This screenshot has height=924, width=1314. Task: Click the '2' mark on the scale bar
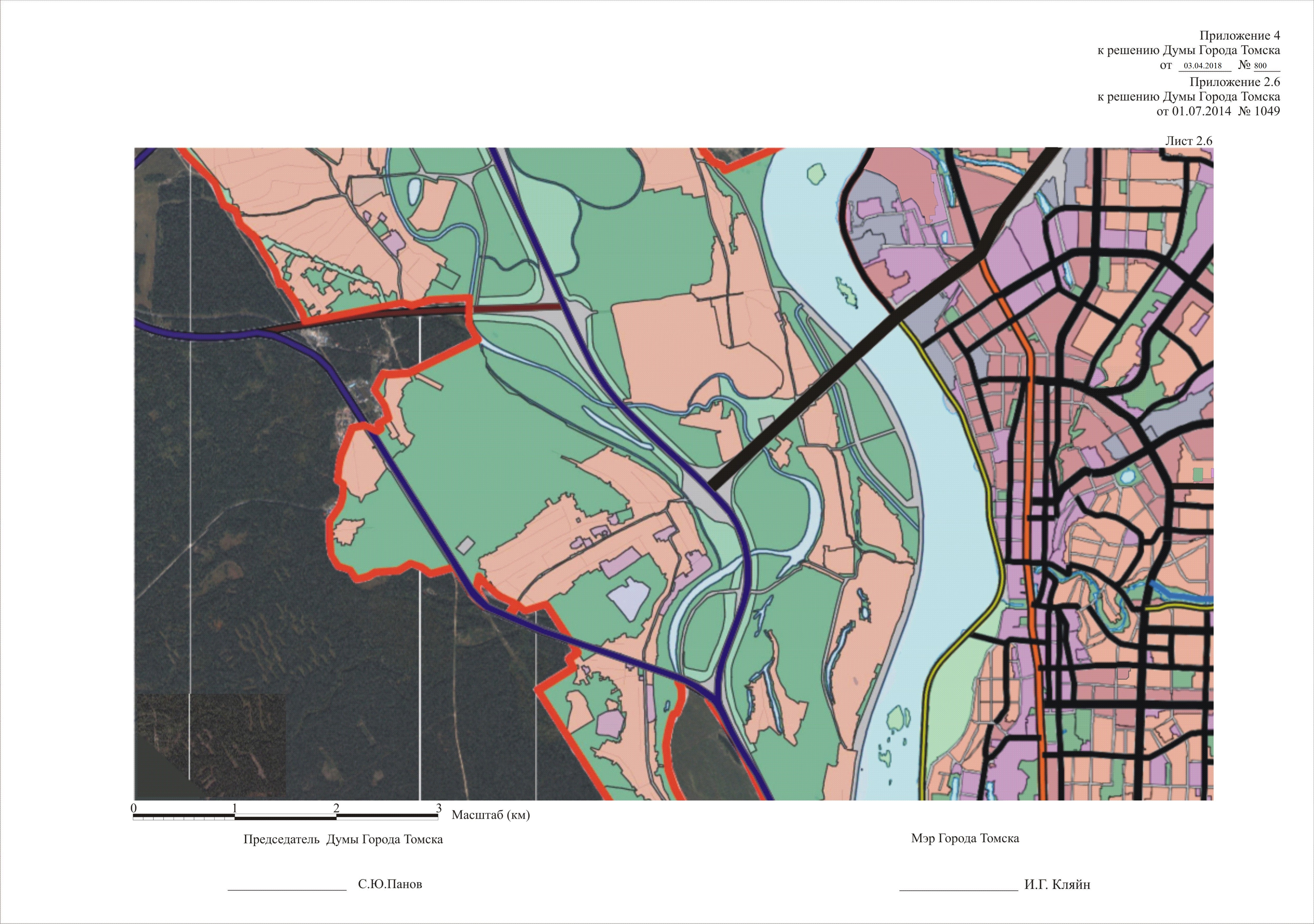[x=336, y=808]
